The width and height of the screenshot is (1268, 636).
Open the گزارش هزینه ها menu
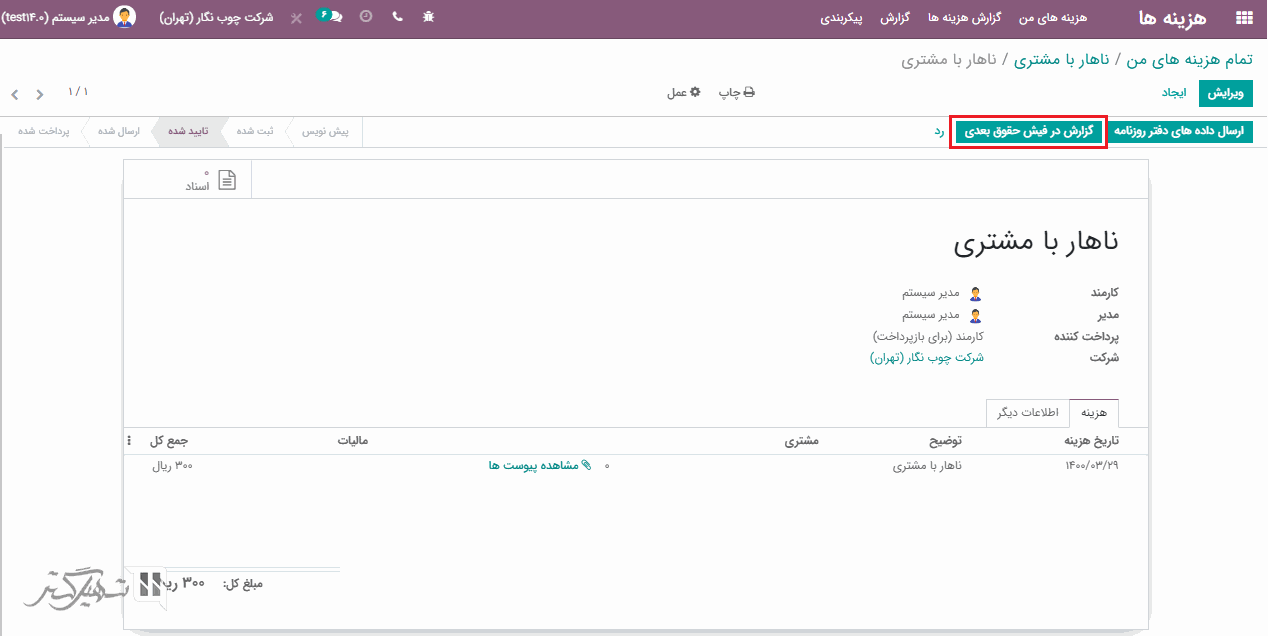(x=962, y=18)
